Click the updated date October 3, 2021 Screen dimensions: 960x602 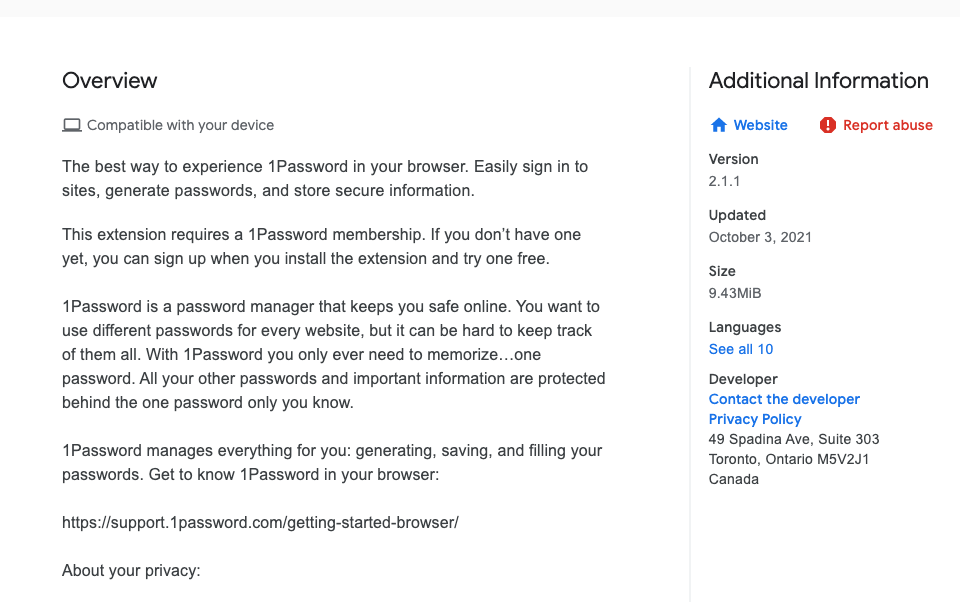[x=760, y=237]
